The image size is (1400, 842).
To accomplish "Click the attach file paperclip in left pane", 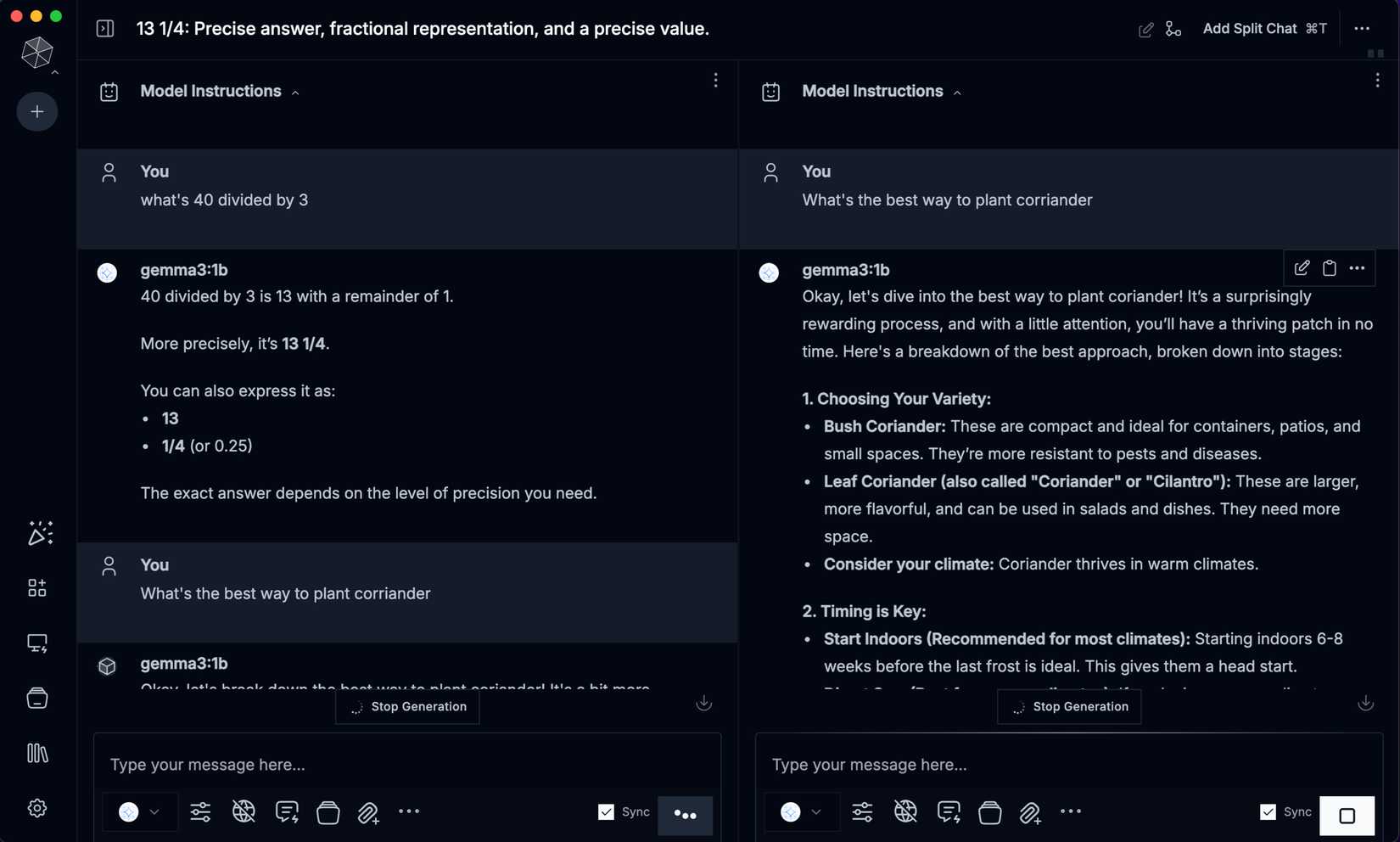I will coord(368,813).
